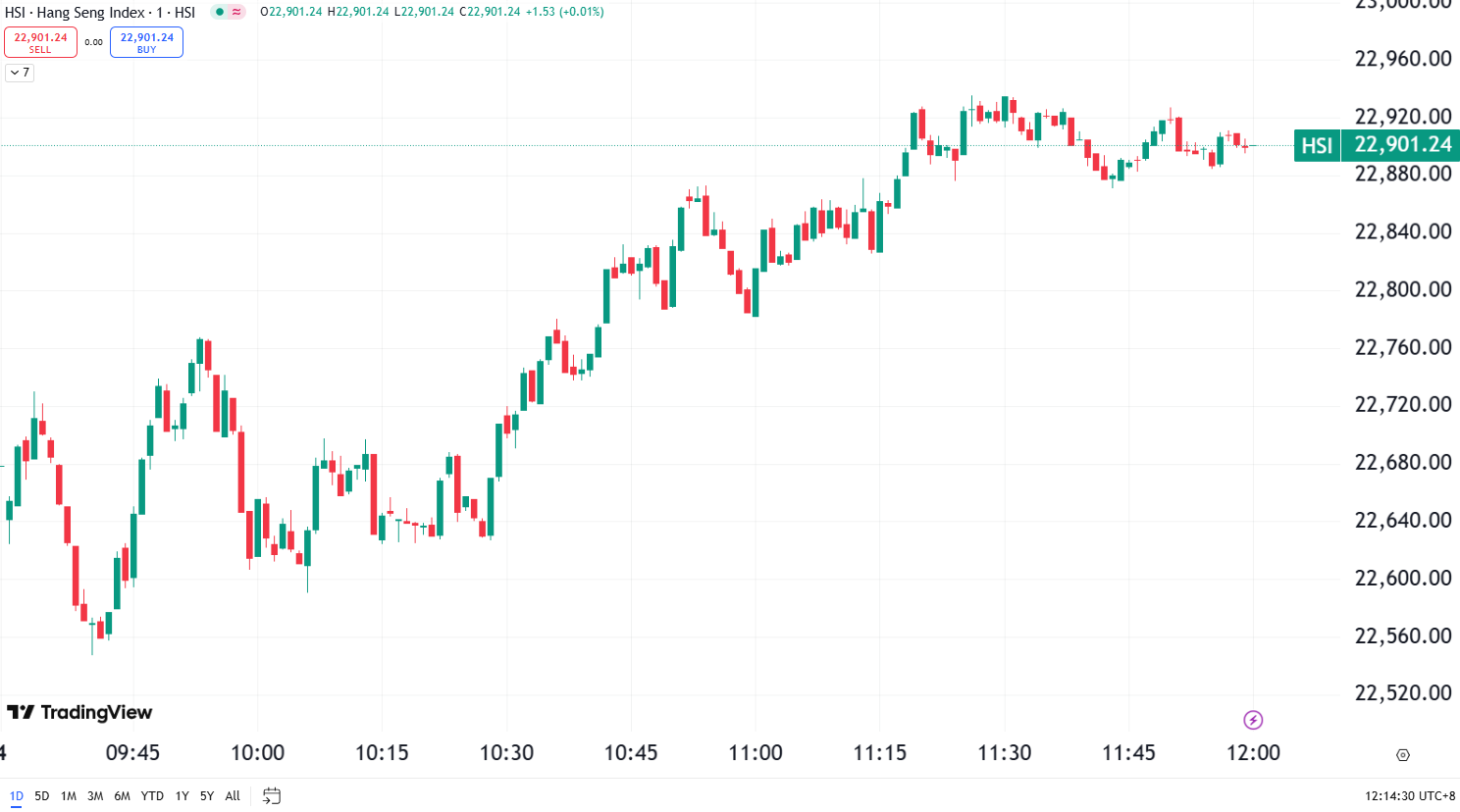Select the 1D time range tab
This screenshot has width=1460, height=812.
pos(17,795)
